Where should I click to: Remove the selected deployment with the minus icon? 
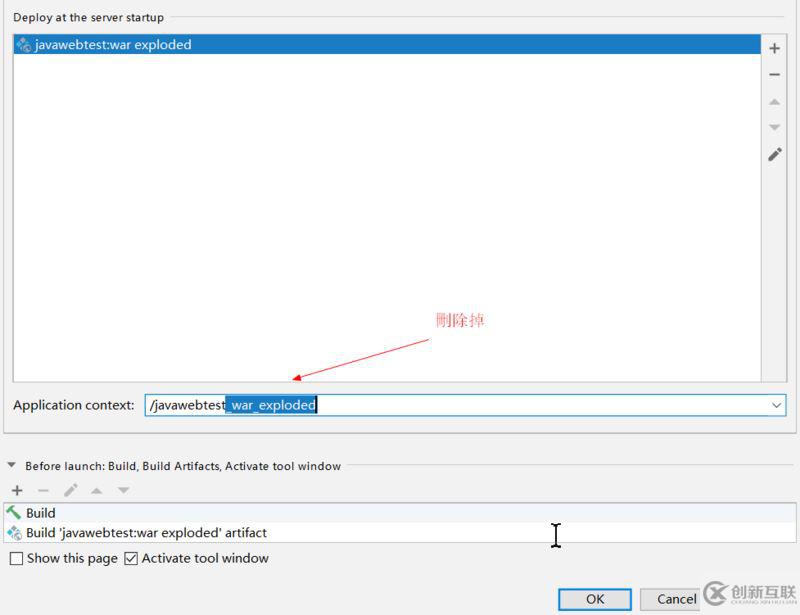pos(774,75)
